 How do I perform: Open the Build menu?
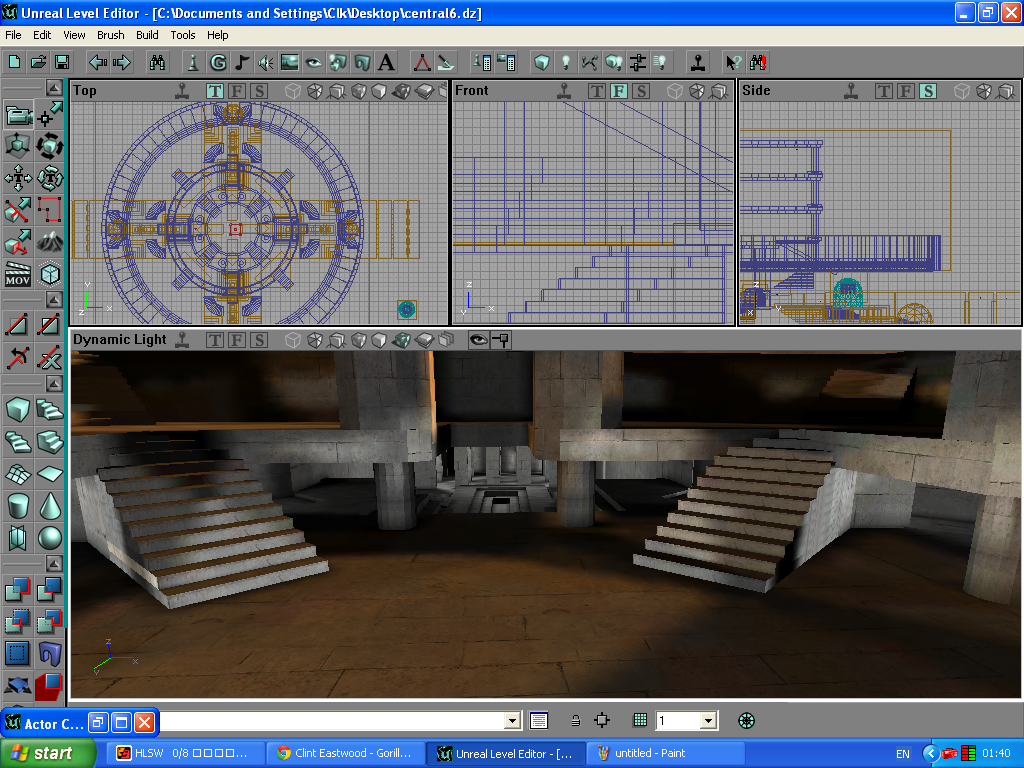147,35
